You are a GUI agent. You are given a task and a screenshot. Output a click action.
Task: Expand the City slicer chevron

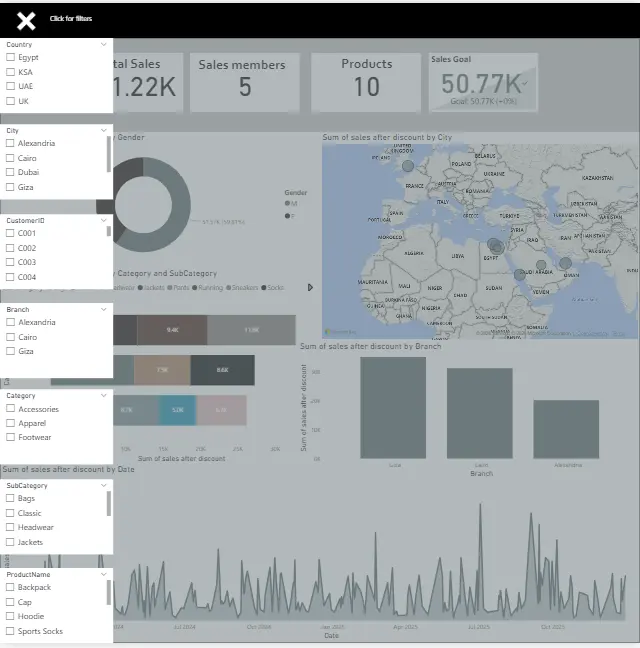tap(104, 130)
